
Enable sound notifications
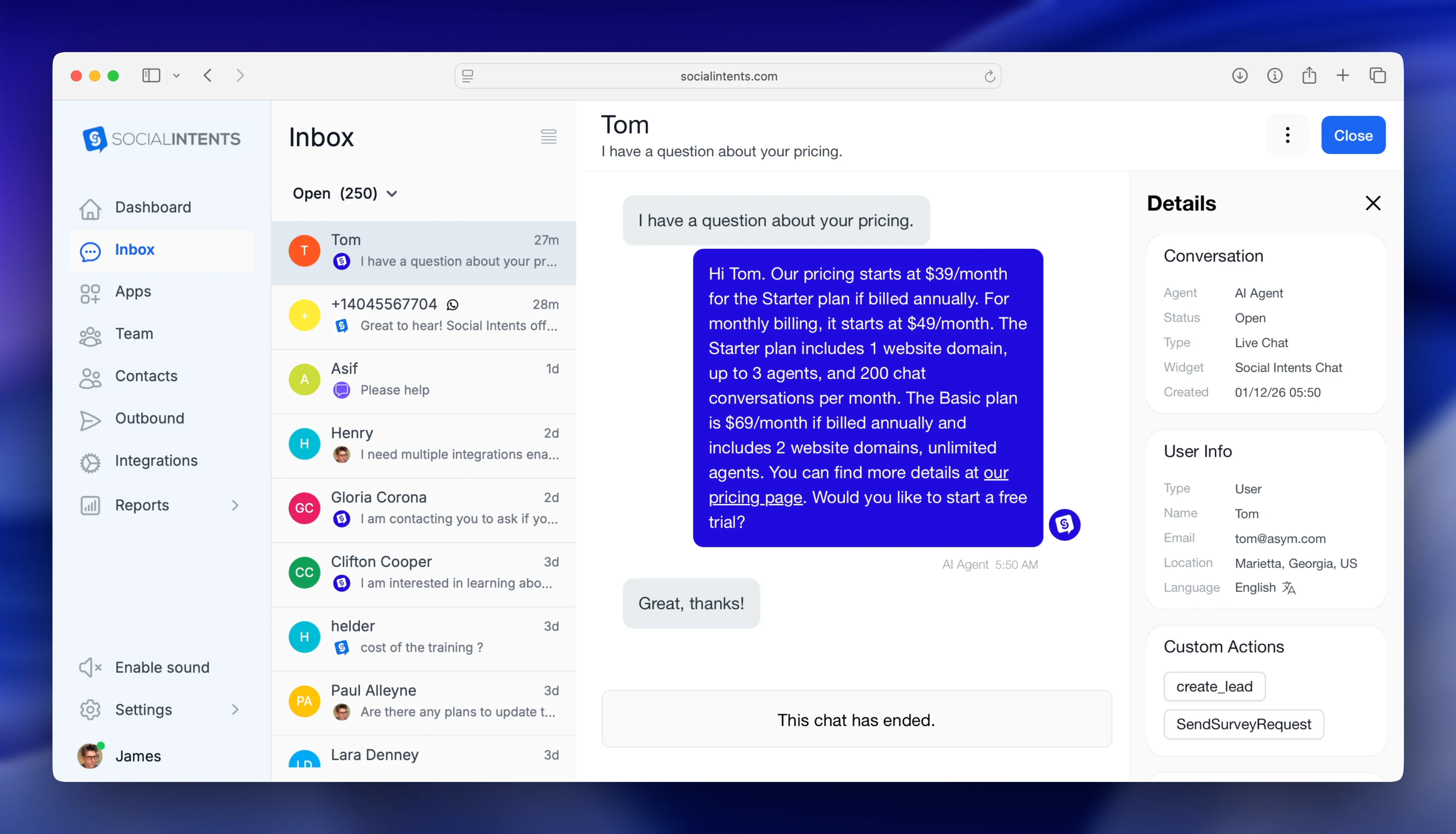click(x=162, y=667)
